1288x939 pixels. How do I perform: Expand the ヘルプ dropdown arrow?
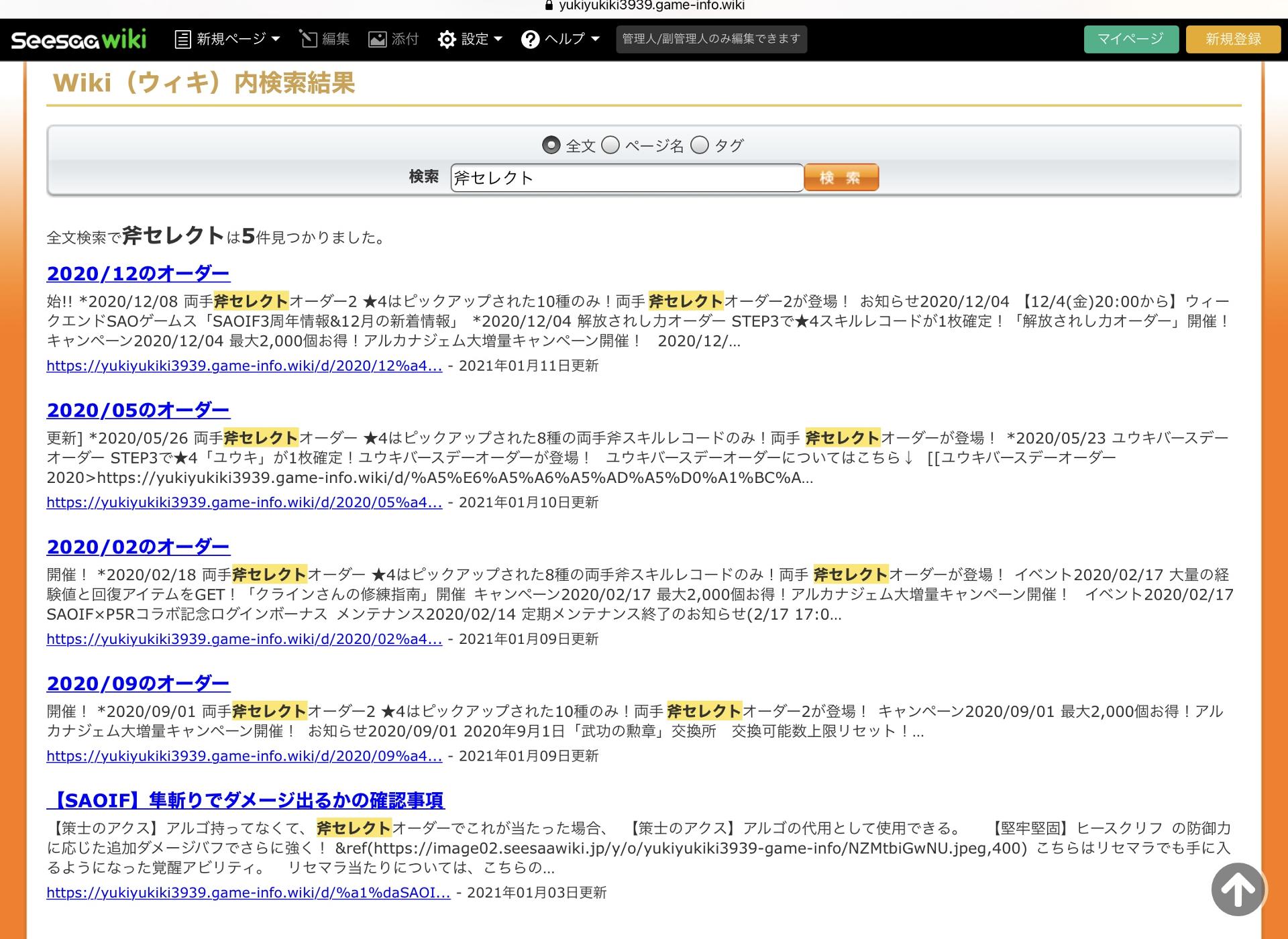595,39
